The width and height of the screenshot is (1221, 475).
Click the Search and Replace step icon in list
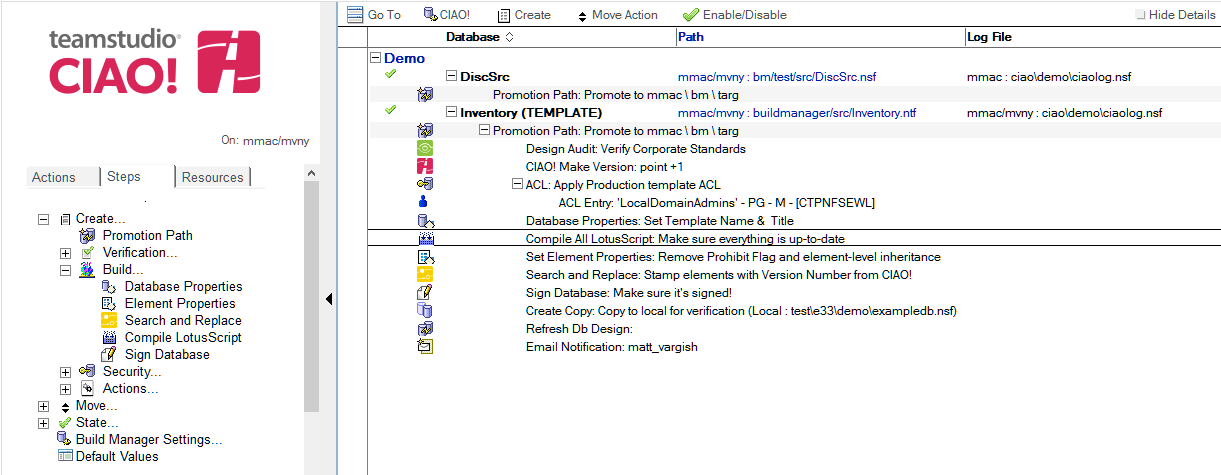pyautogui.click(x=425, y=275)
